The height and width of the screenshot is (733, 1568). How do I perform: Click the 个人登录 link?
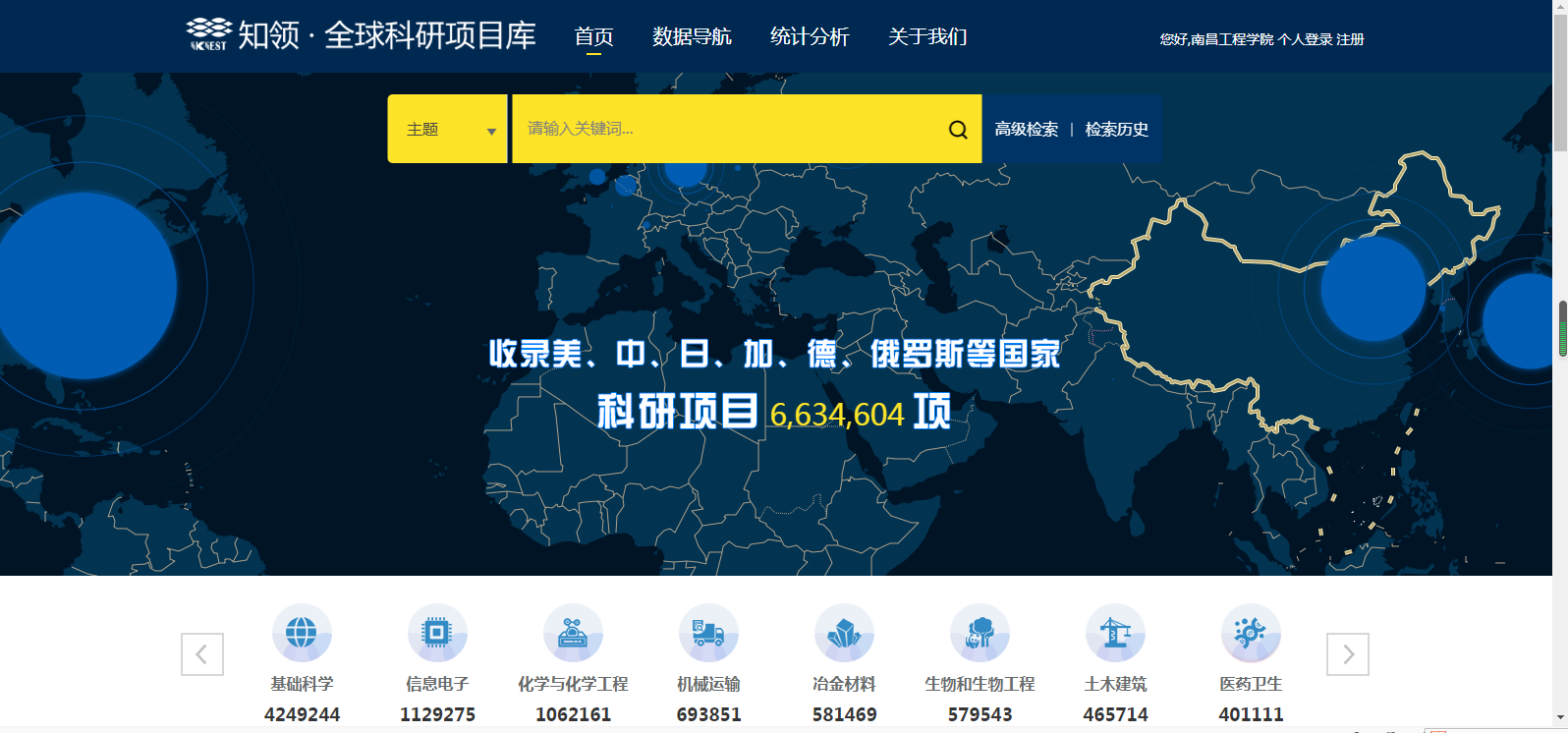click(x=1305, y=39)
